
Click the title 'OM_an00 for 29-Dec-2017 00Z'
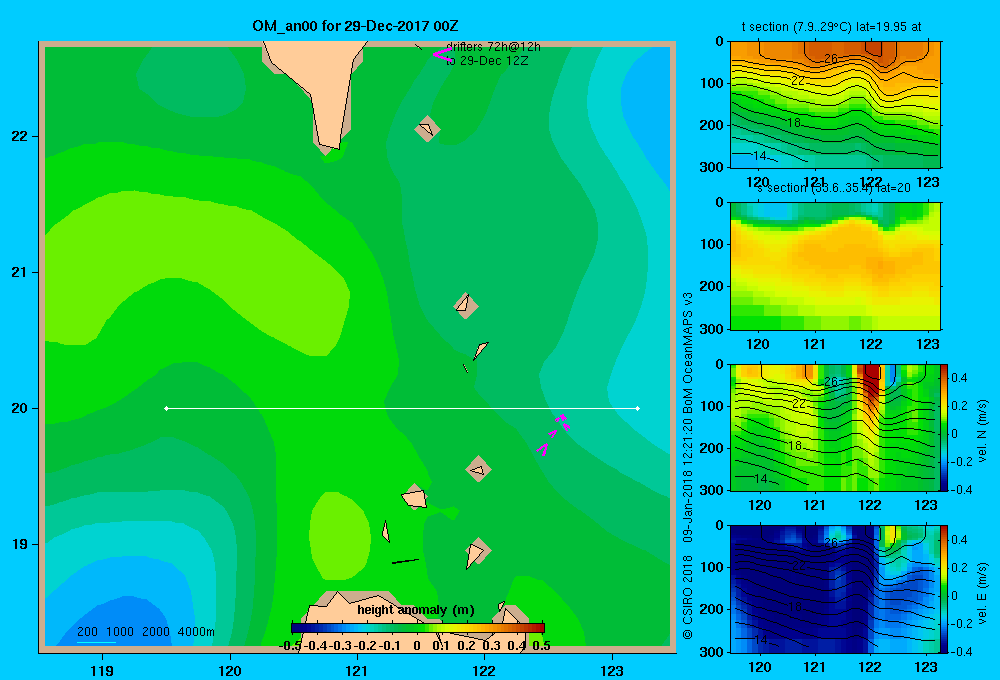pyautogui.click(x=355, y=26)
